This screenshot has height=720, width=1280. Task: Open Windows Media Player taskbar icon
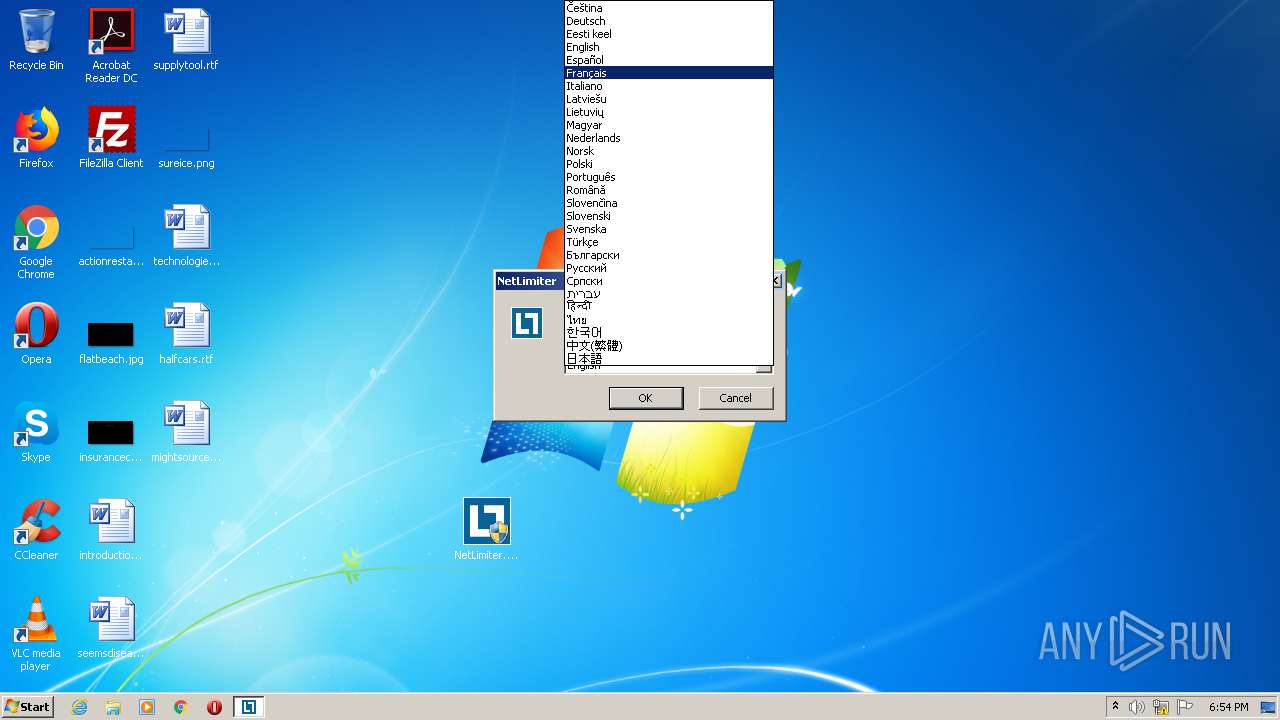(x=147, y=707)
